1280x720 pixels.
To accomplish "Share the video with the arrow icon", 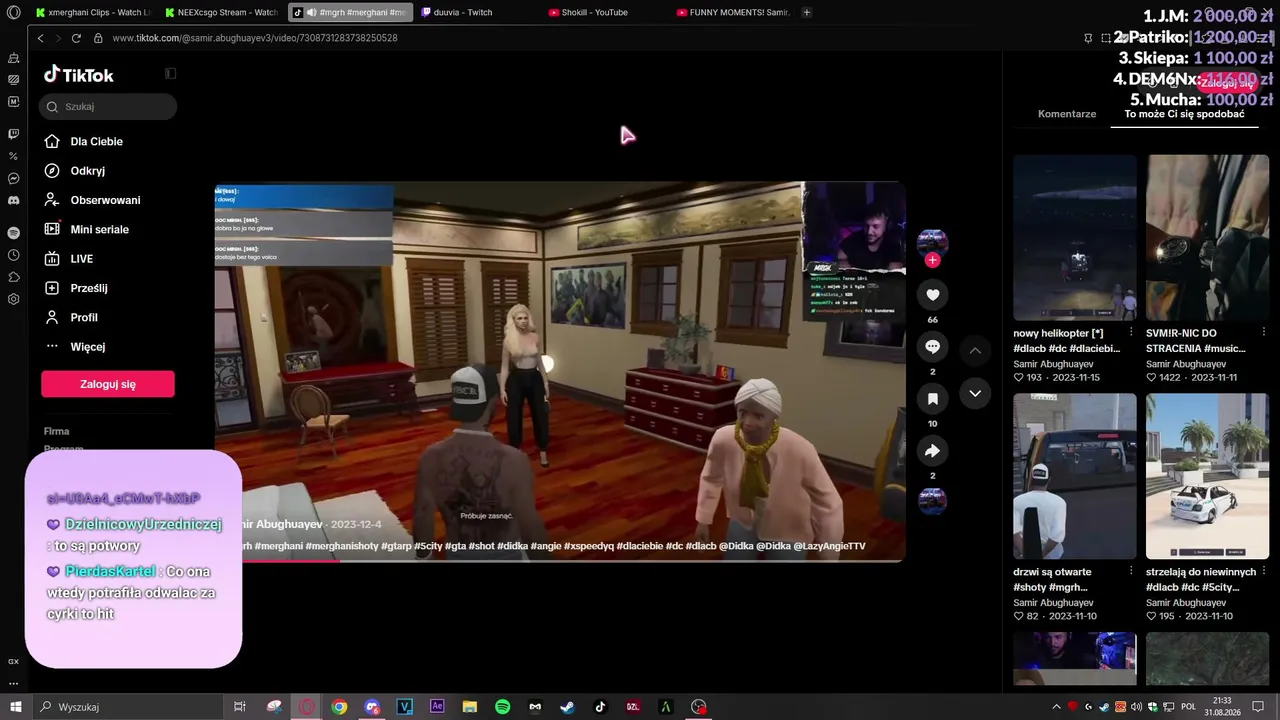I will 932,451.
